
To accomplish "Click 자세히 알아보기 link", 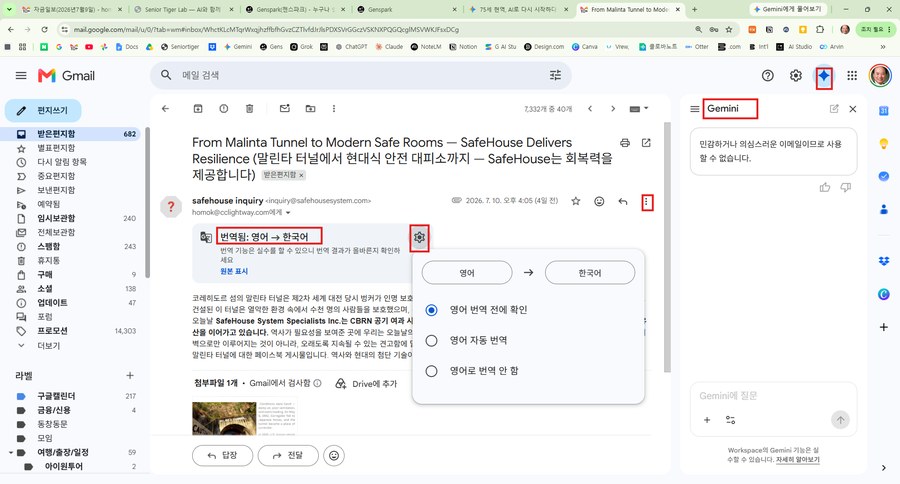I will click(x=798, y=460).
